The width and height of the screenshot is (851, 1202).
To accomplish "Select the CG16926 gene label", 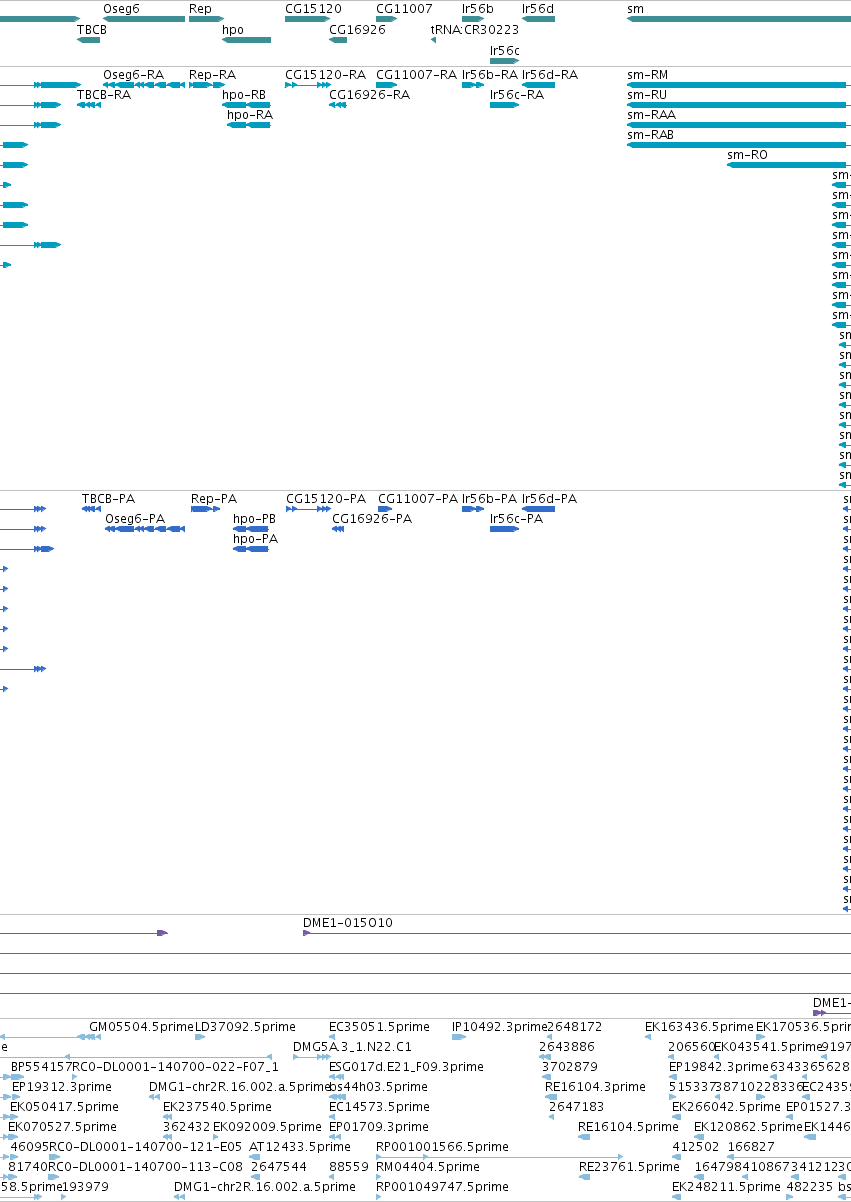I will pos(357,30).
